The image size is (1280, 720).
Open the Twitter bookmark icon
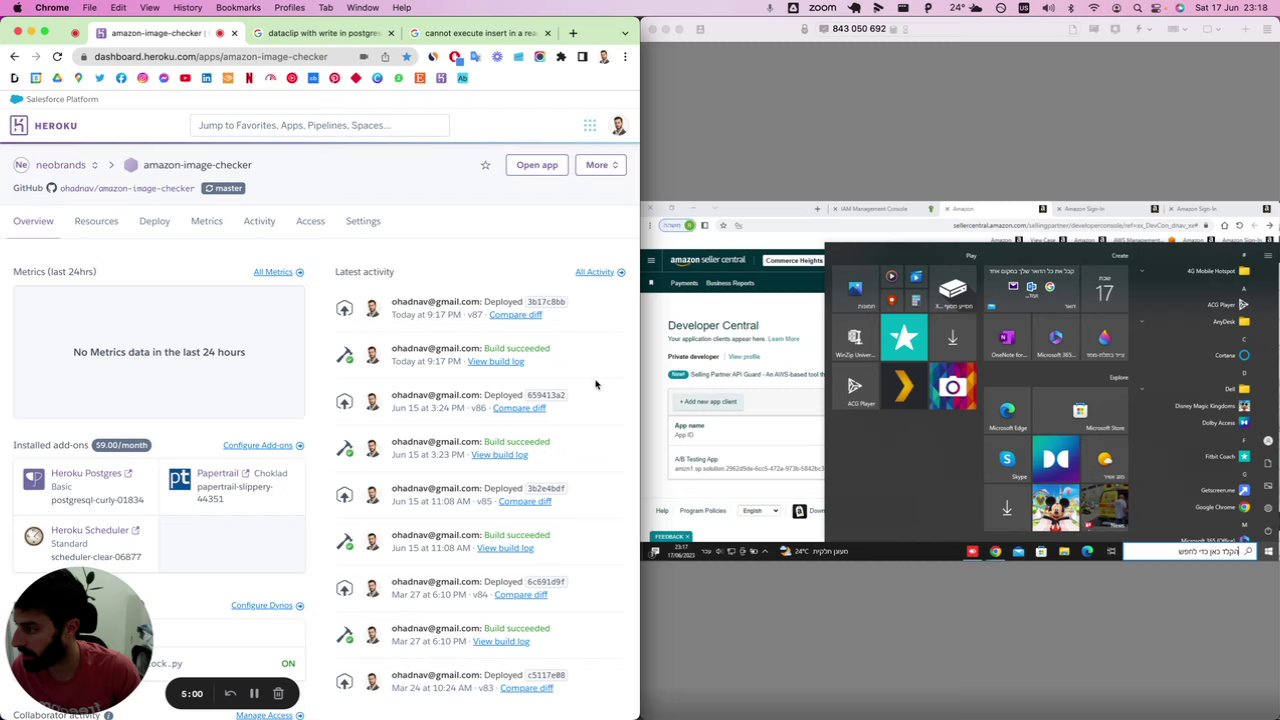[x=100, y=78]
